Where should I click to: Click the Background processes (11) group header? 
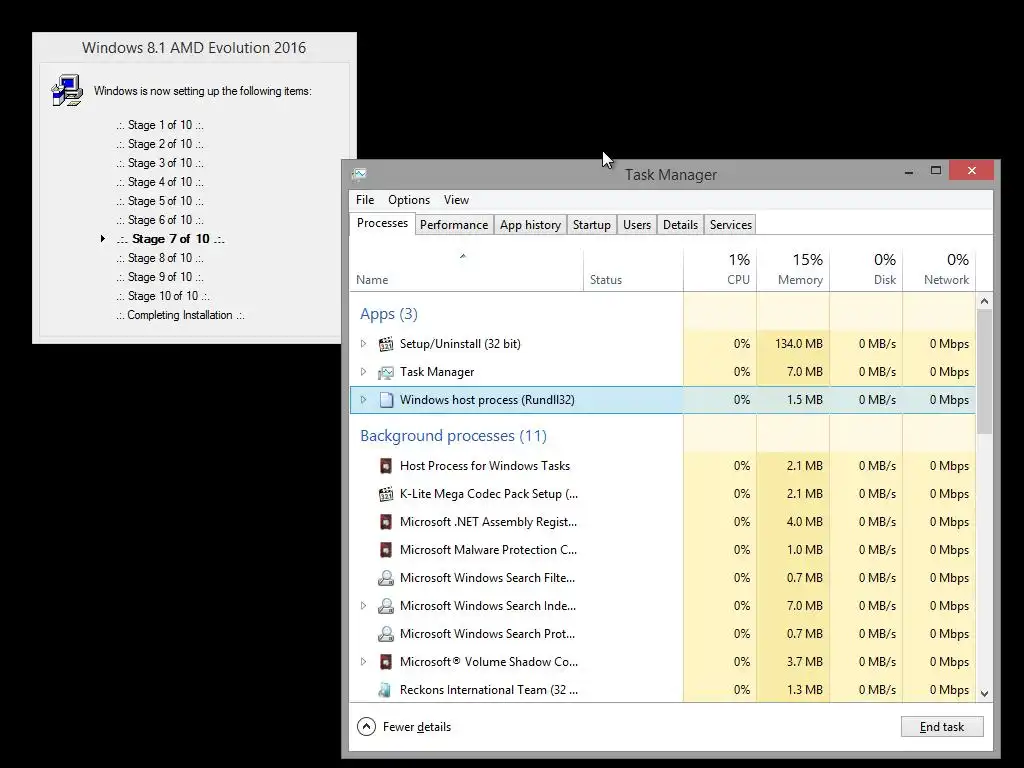click(x=453, y=436)
